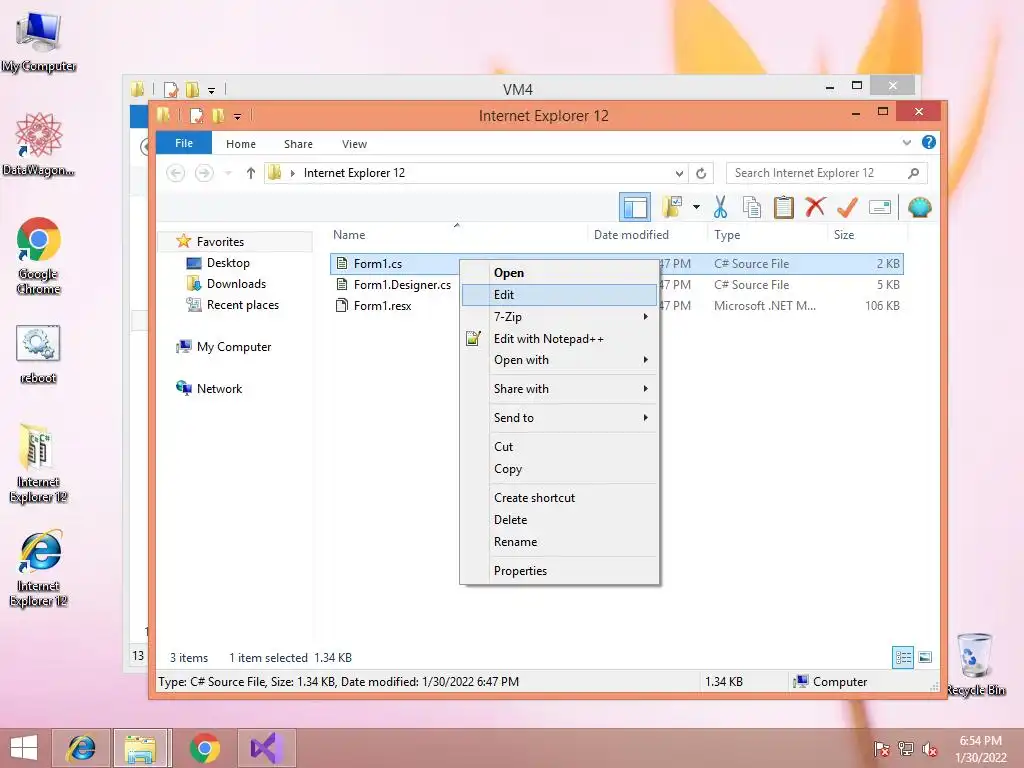Open the folder options toolbar icon
The height and width of the screenshot is (768, 1024).
point(672,208)
